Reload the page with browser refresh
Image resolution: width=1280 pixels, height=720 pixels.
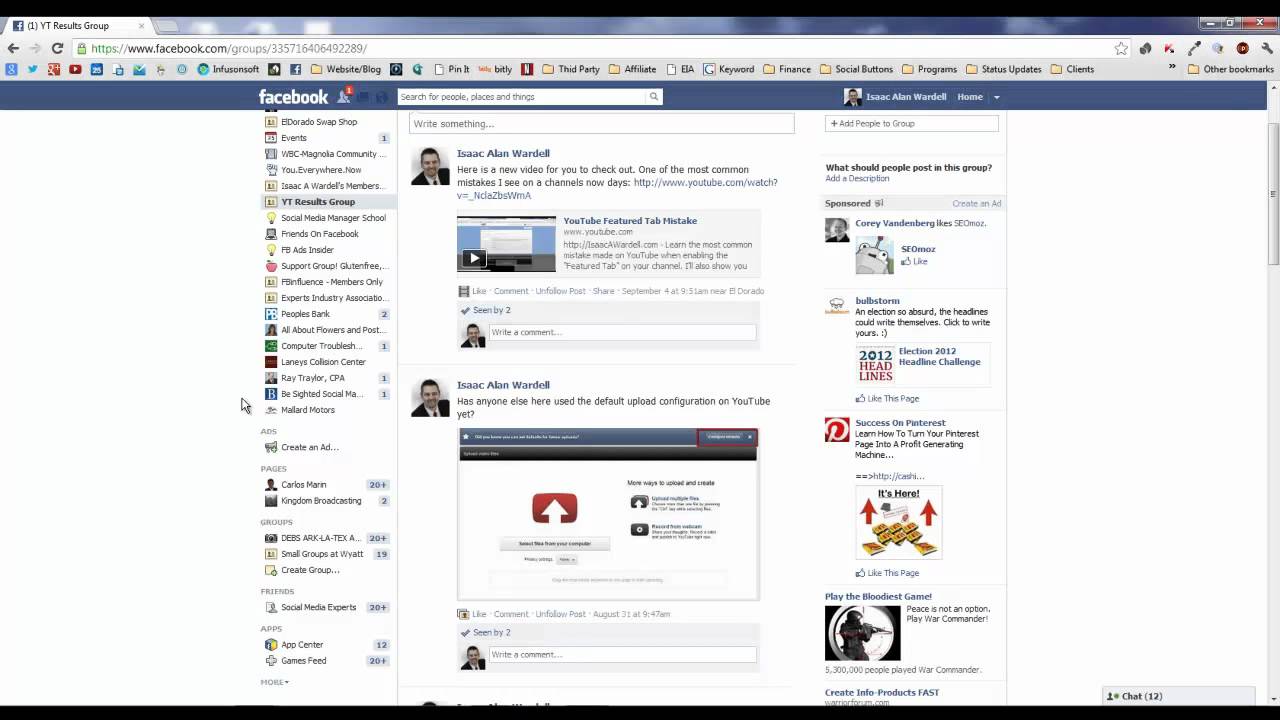pos(57,48)
